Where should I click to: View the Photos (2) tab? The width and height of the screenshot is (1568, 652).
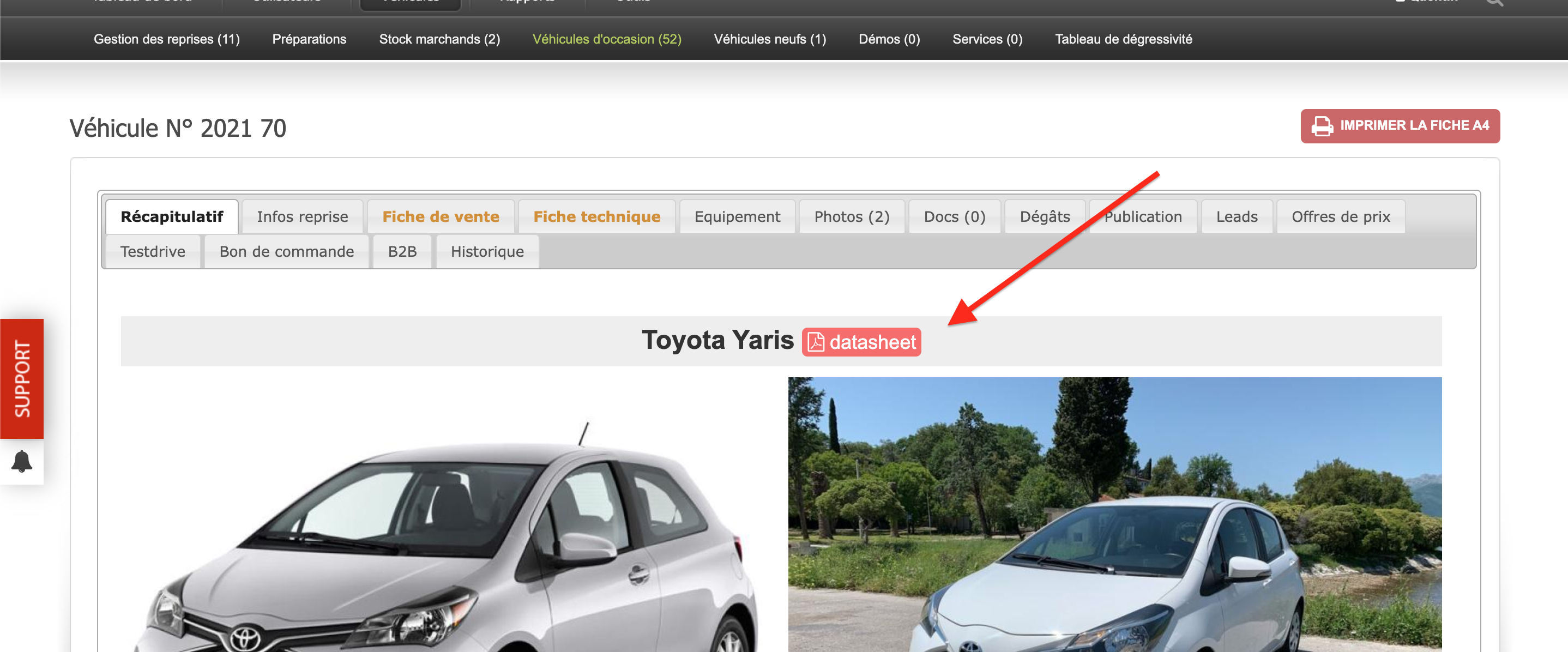(852, 217)
